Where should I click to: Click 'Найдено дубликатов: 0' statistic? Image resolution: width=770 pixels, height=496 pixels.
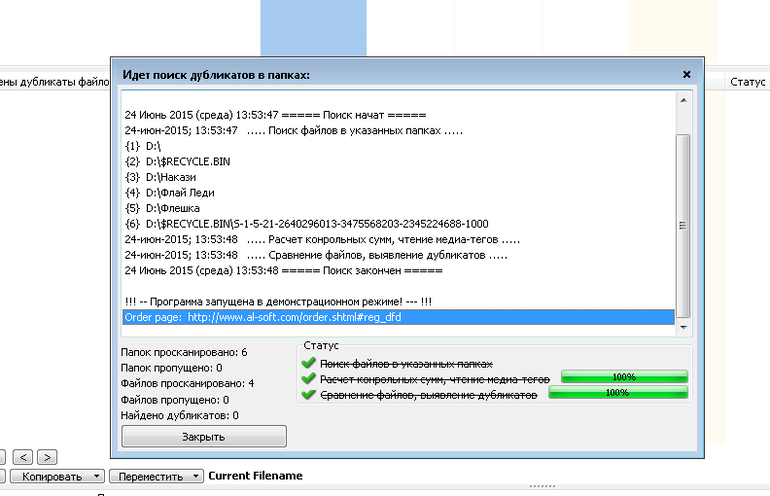click(180, 415)
